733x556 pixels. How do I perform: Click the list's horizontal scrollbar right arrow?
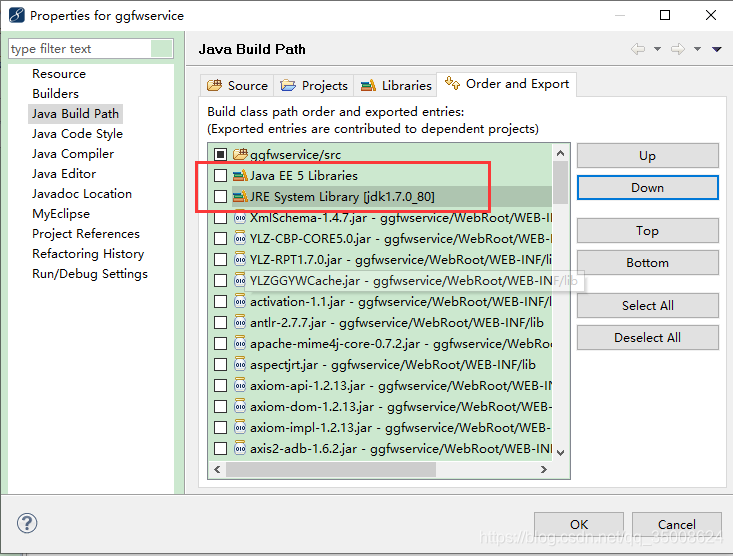pyautogui.click(x=544, y=469)
